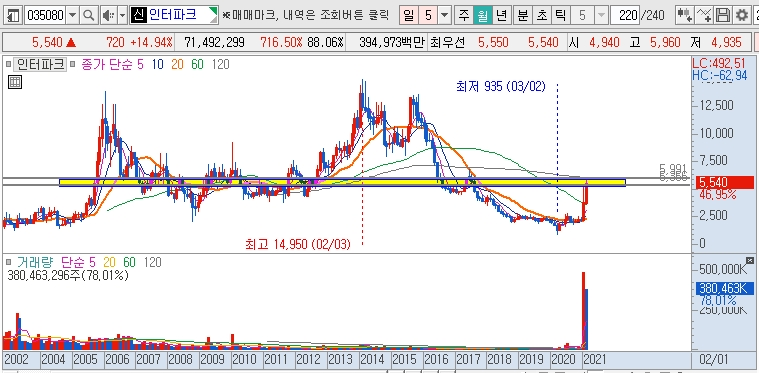Open the daily interval 5 dropdown arrow
759x373 pixels.
(x=445, y=16)
